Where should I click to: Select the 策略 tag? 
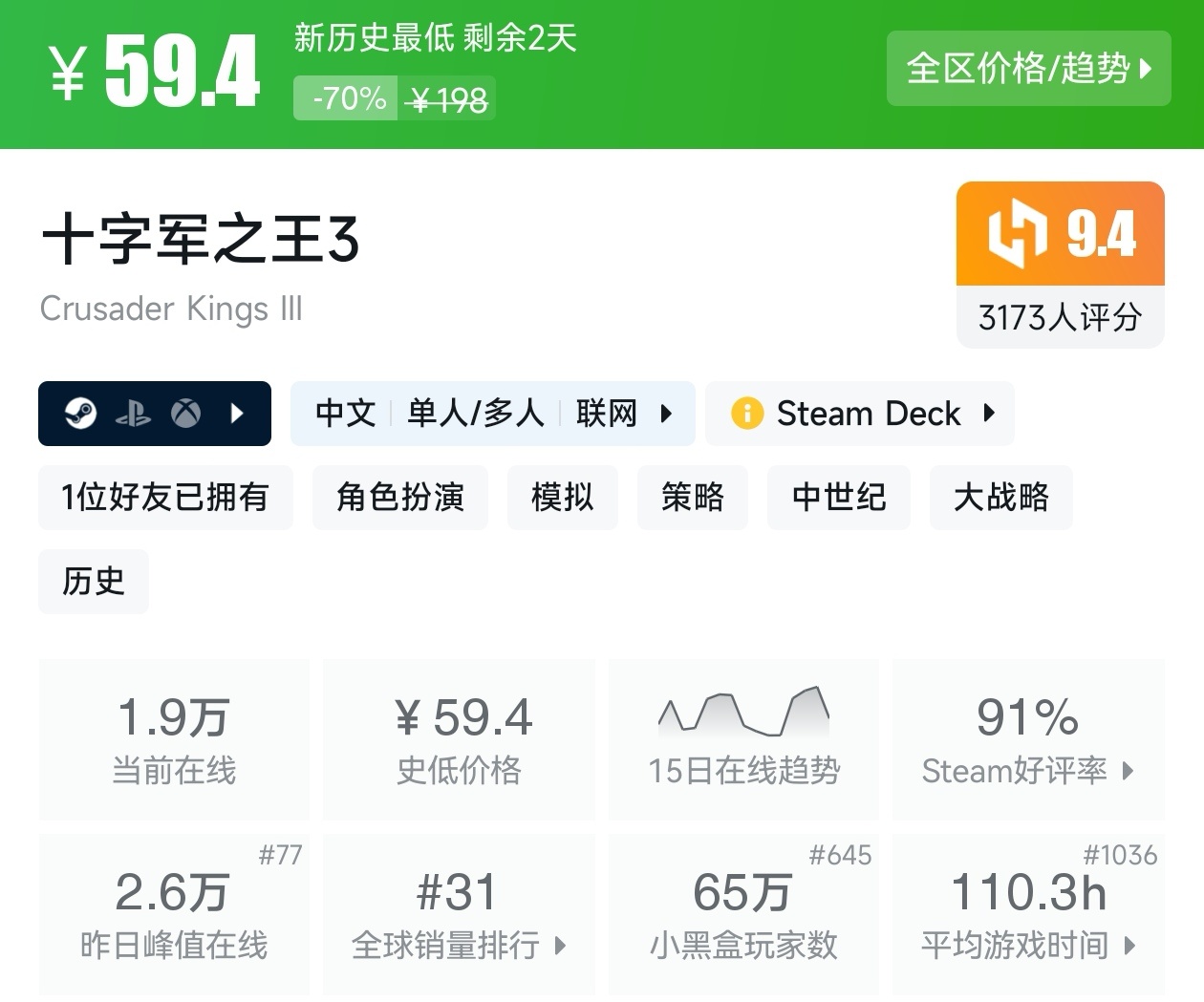pos(692,498)
